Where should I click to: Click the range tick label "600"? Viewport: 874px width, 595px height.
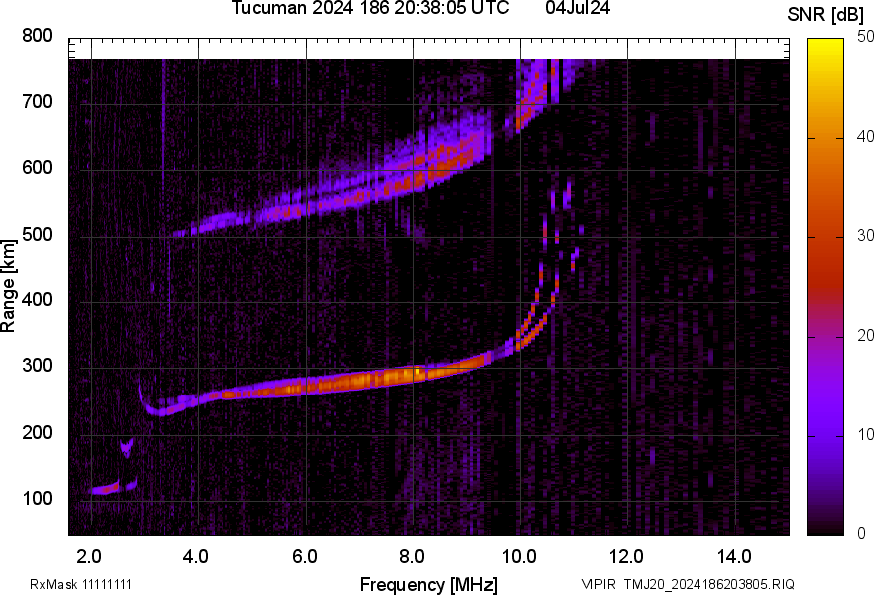pos(37,168)
